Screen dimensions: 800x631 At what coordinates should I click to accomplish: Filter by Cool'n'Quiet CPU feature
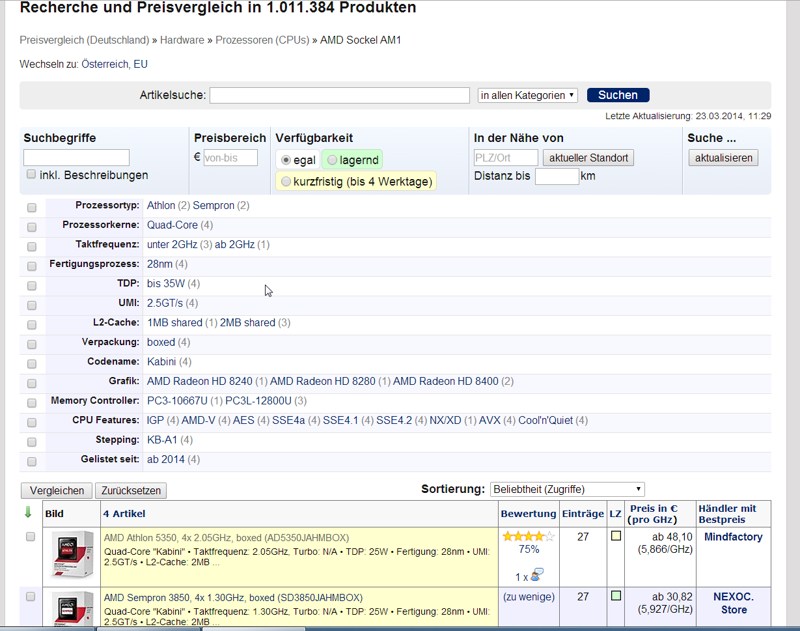(x=545, y=420)
